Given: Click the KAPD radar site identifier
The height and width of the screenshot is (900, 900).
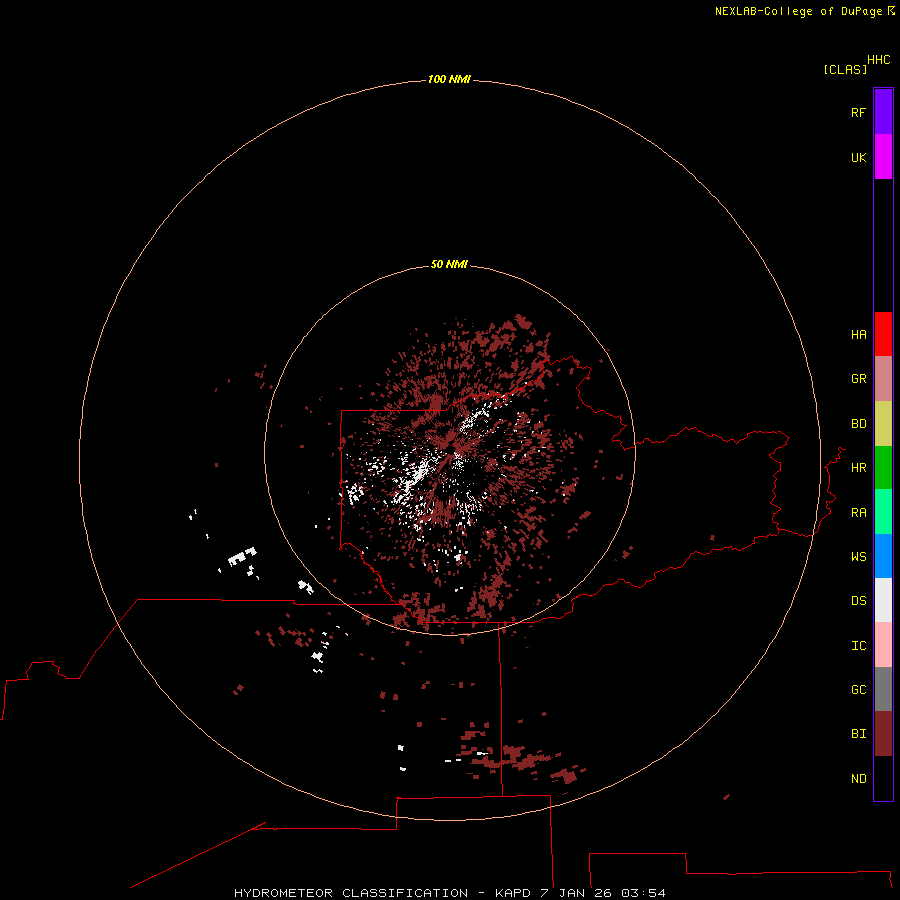Looking at the screenshot, I should 513,893.
